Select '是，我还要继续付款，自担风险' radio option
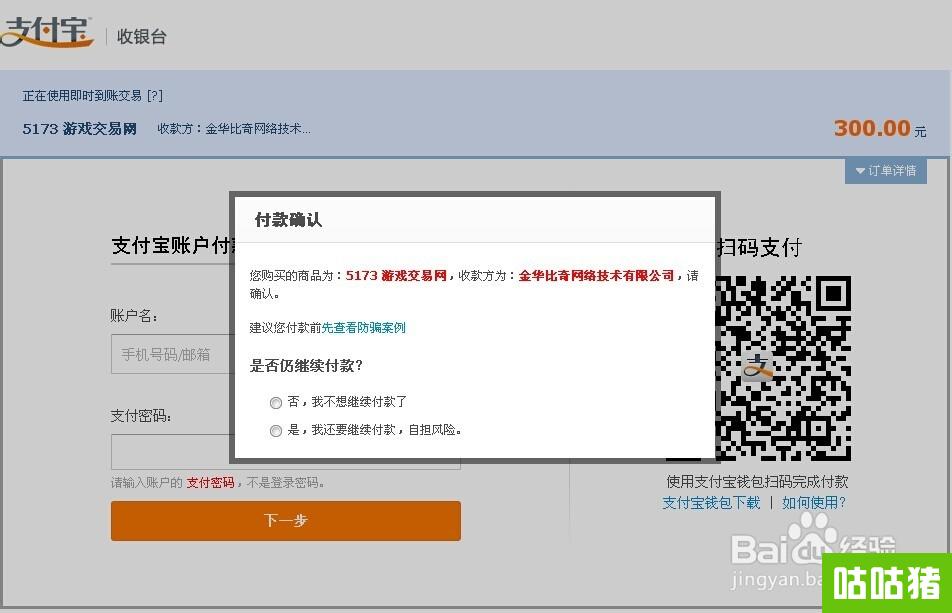 click(276, 430)
